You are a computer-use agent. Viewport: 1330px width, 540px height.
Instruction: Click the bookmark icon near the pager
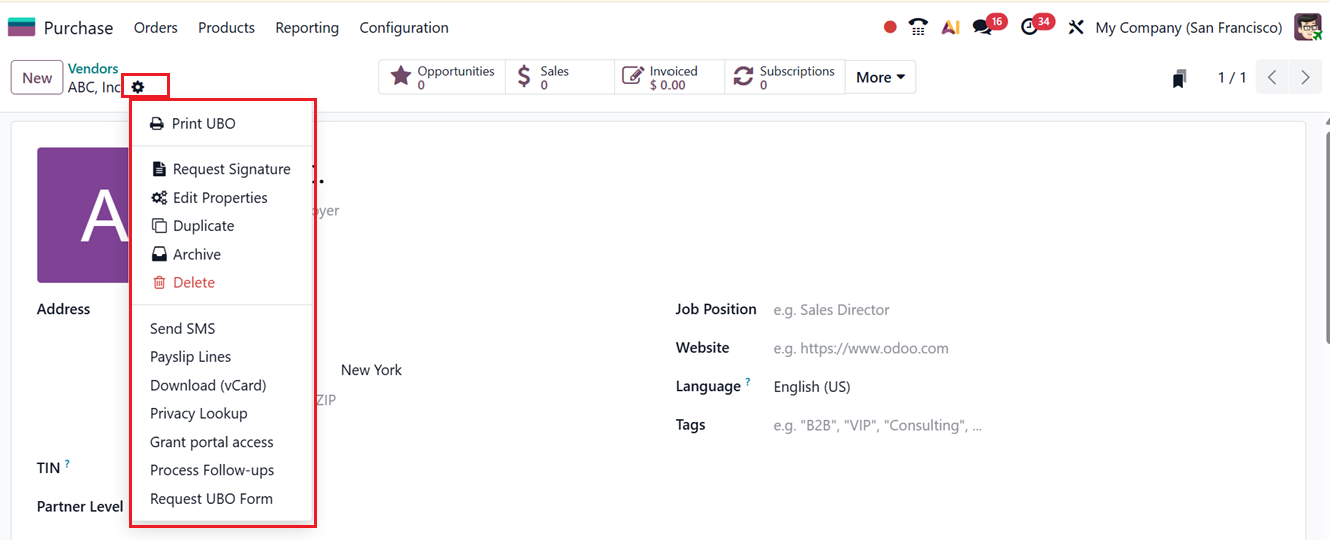tap(1180, 78)
